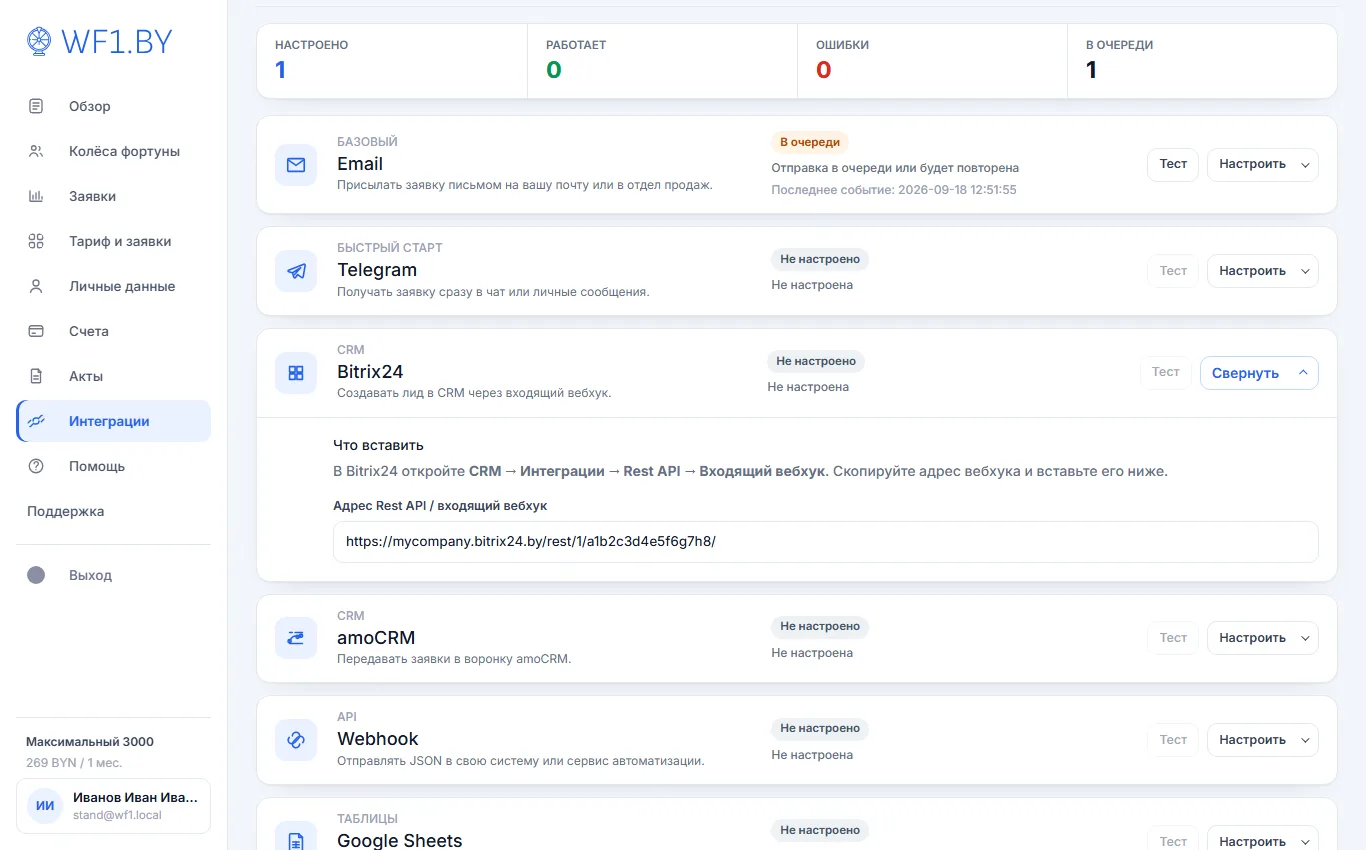This screenshot has height=850, width=1366.
Task: Click the Помощь question mark icon
Action: pyautogui.click(x=36, y=466)
